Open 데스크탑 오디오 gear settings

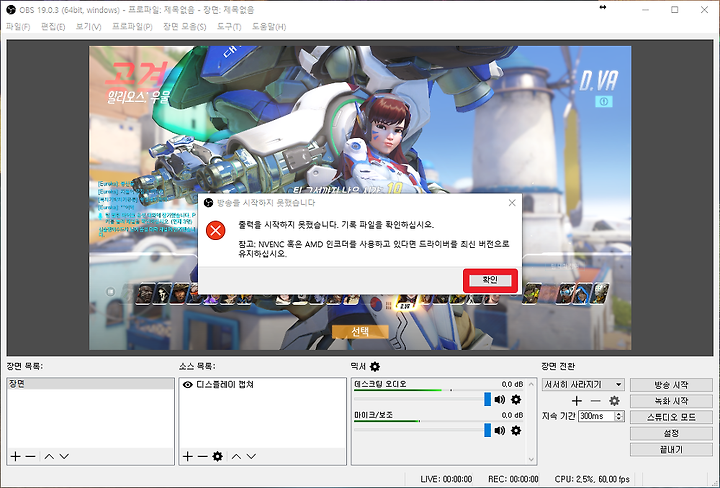[x=516, y=399]
